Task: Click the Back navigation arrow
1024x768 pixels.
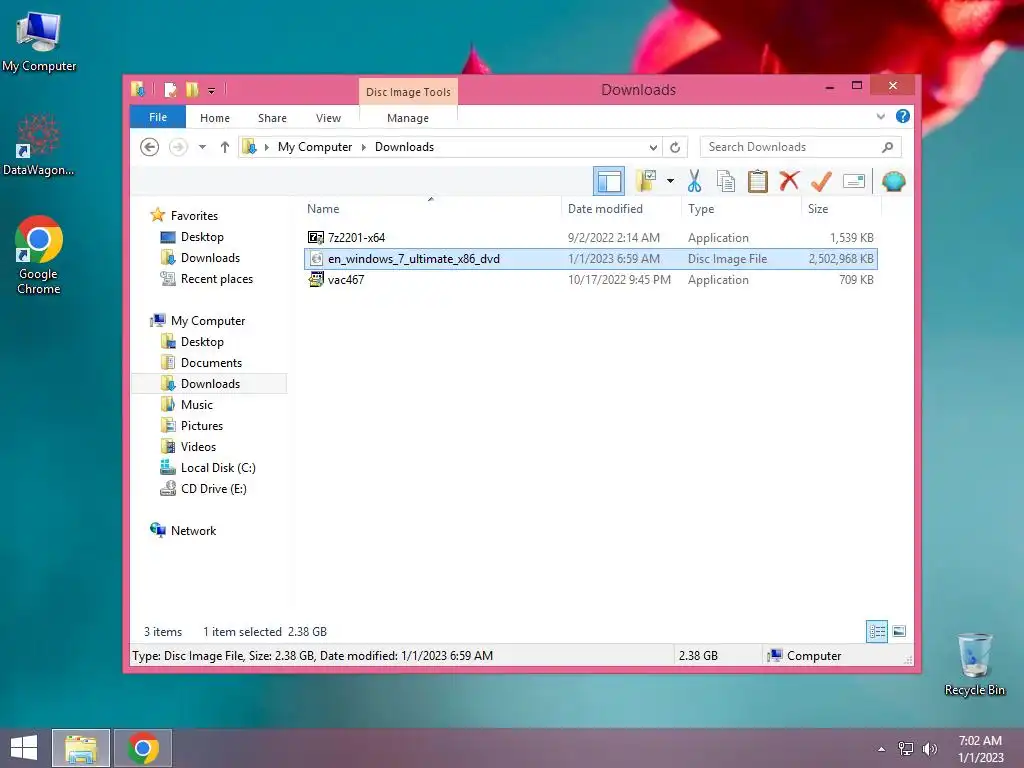Action: click(150, 147)
